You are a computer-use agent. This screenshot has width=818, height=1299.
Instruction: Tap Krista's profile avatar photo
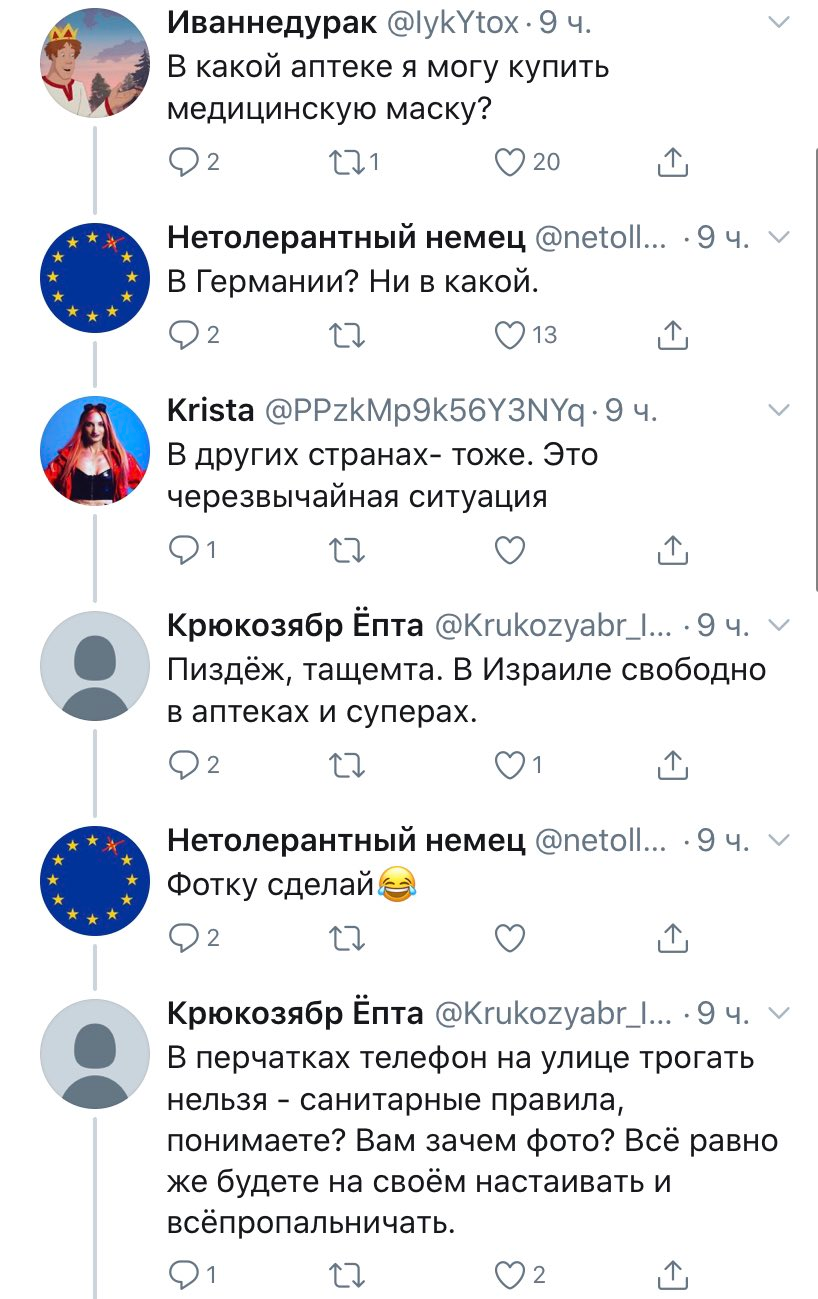(95, 449)
